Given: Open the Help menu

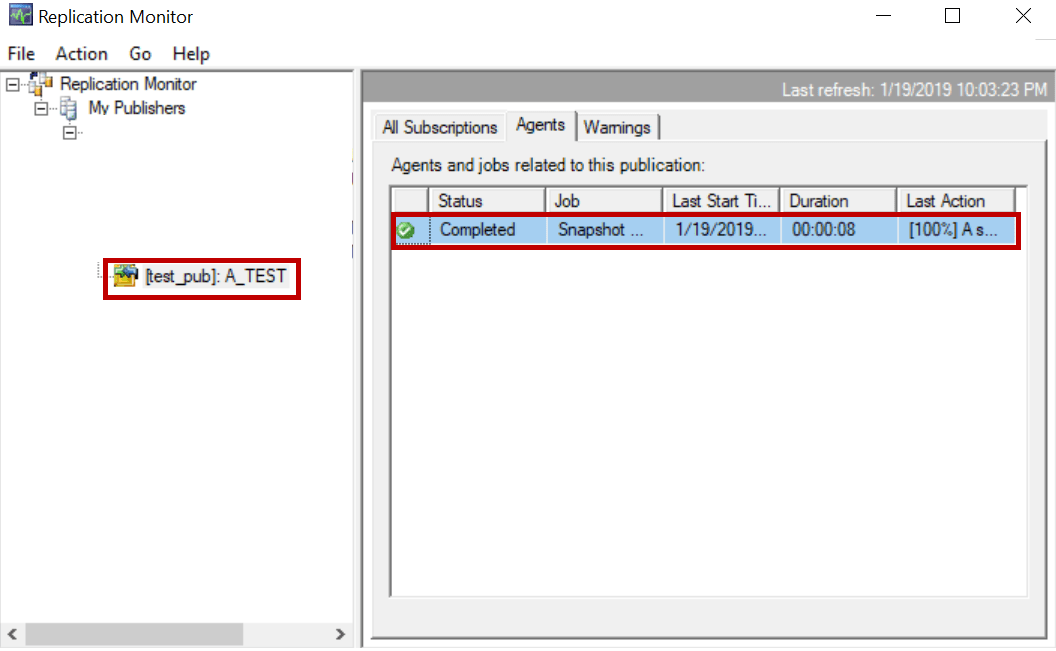Looking at the screenshot, I should (x=190, y=54).
